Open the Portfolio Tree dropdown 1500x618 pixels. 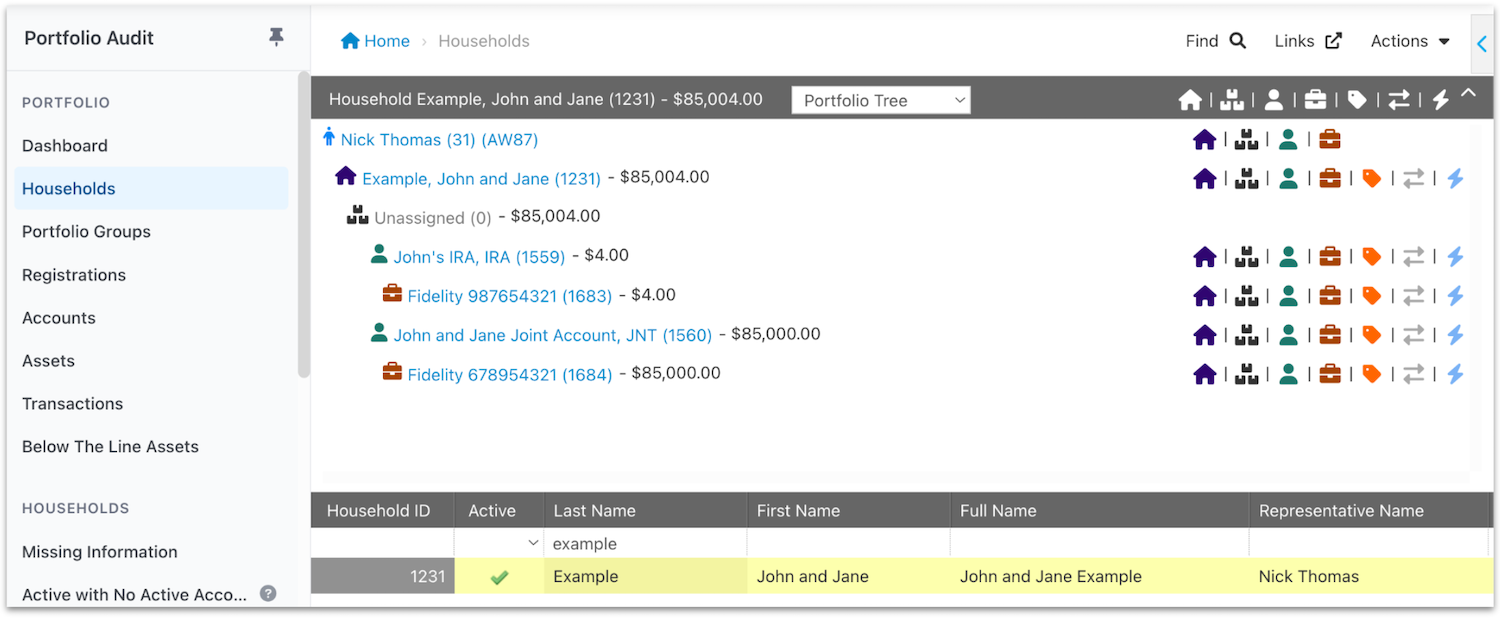point(881,100)
